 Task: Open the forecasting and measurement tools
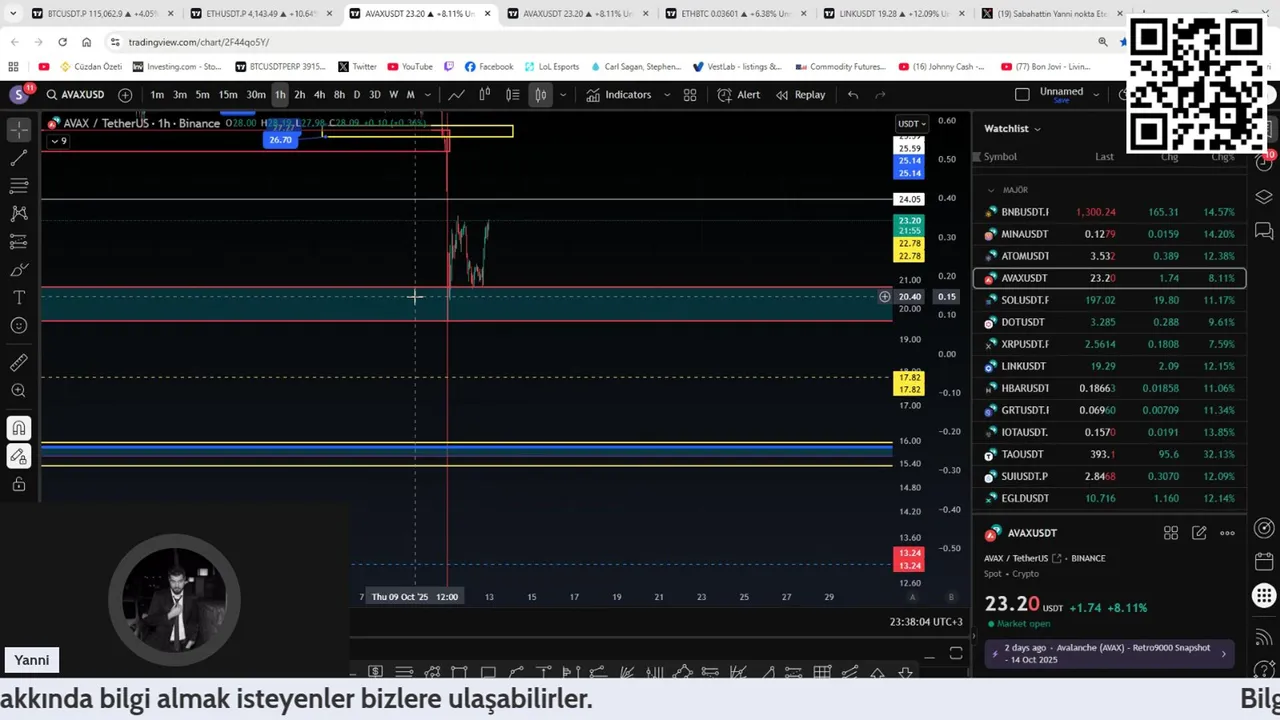click(19, 242)
